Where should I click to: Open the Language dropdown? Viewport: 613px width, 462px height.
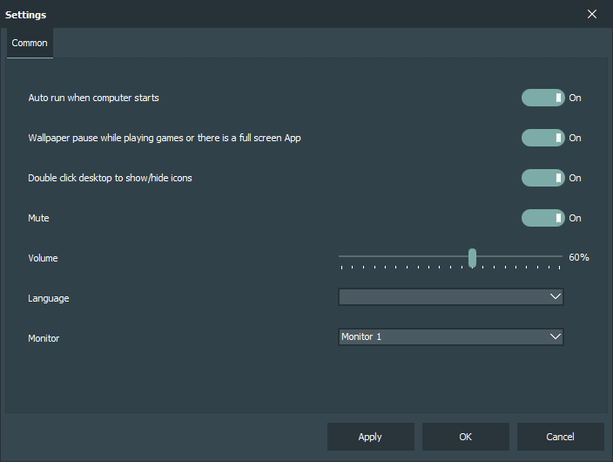tap(451, 297)
